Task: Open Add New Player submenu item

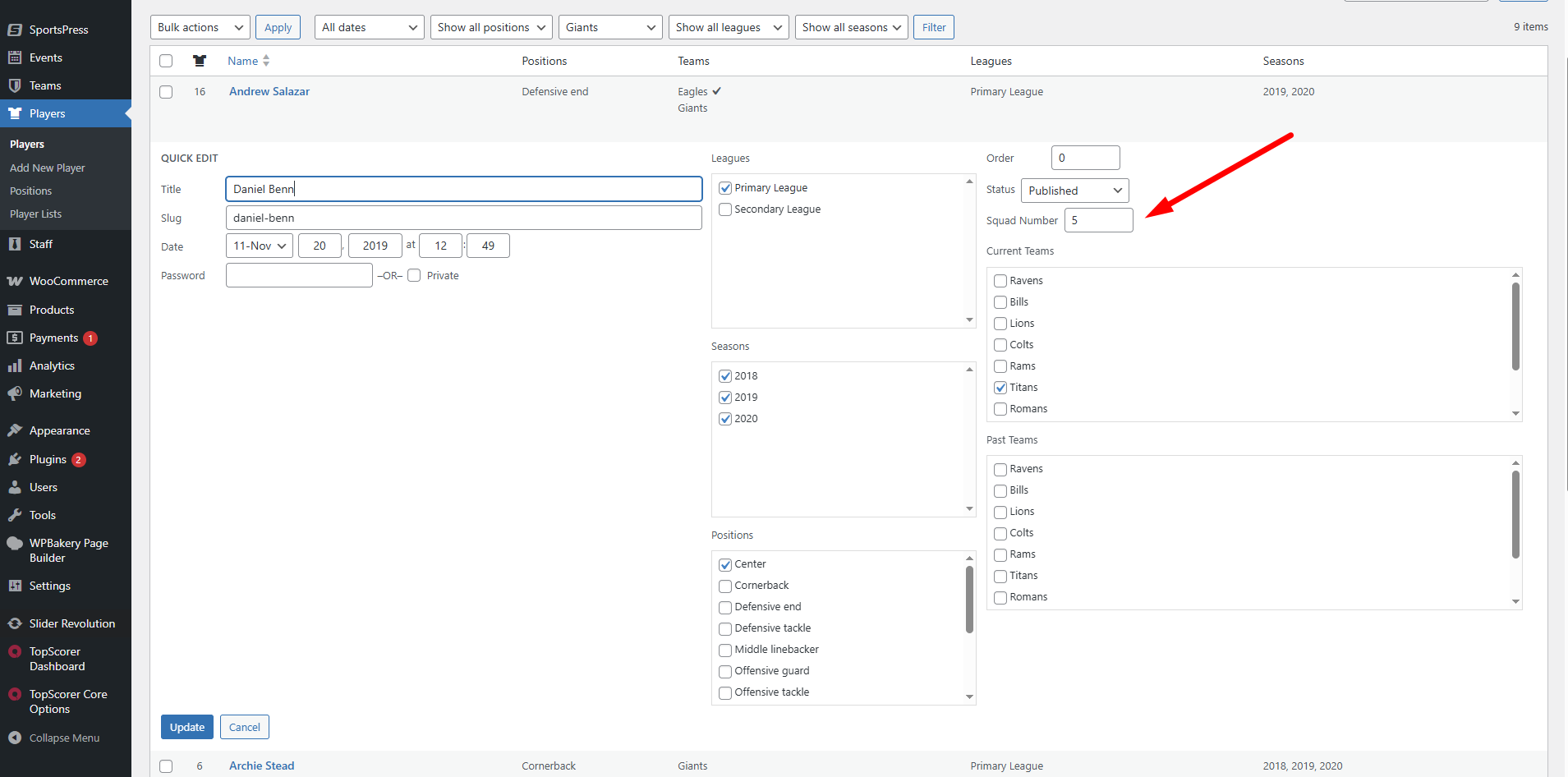Action: (48, 168)
